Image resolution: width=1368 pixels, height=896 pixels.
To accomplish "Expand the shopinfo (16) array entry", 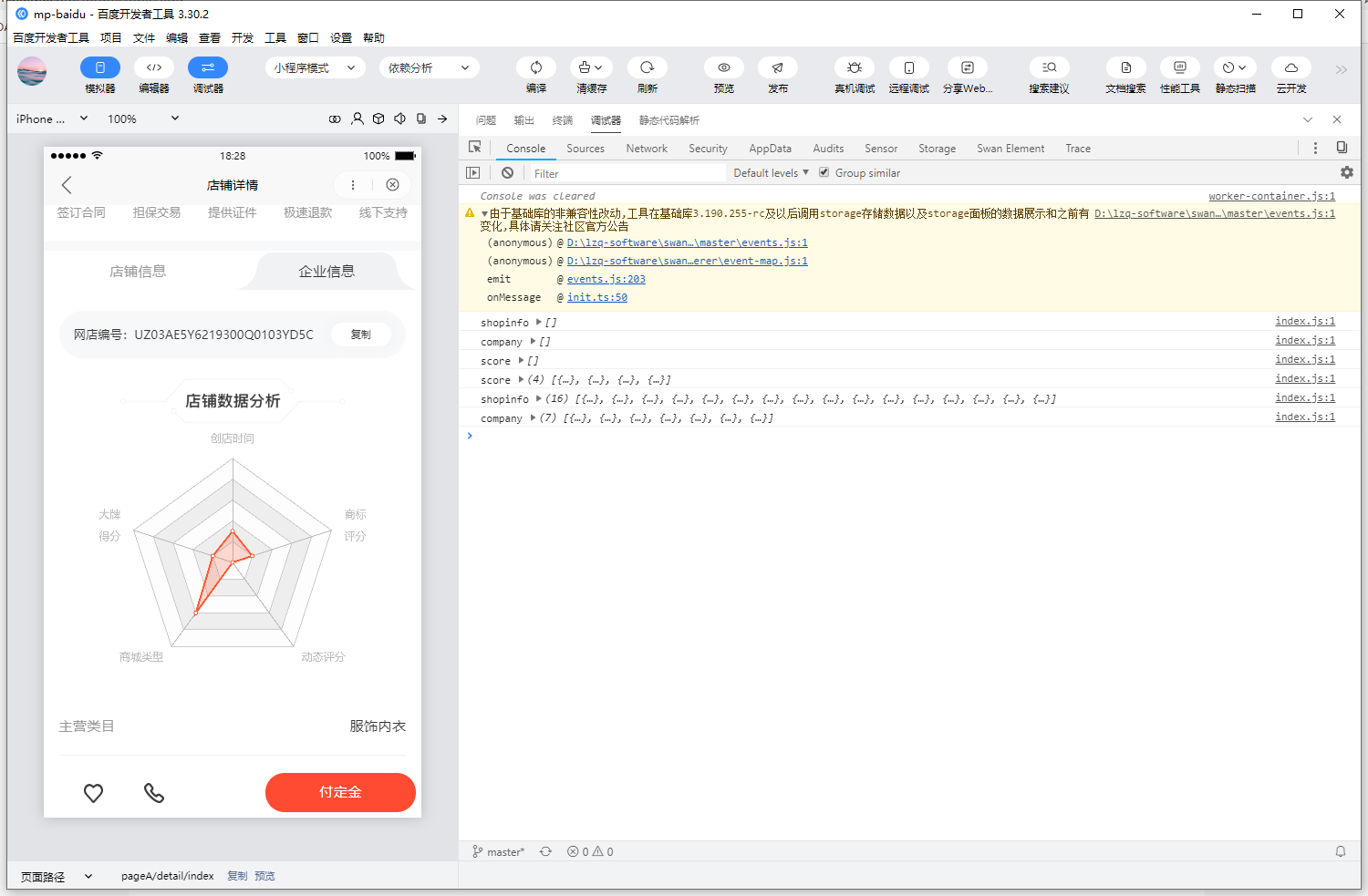I will pyautogui.click(x=539, y=398).
